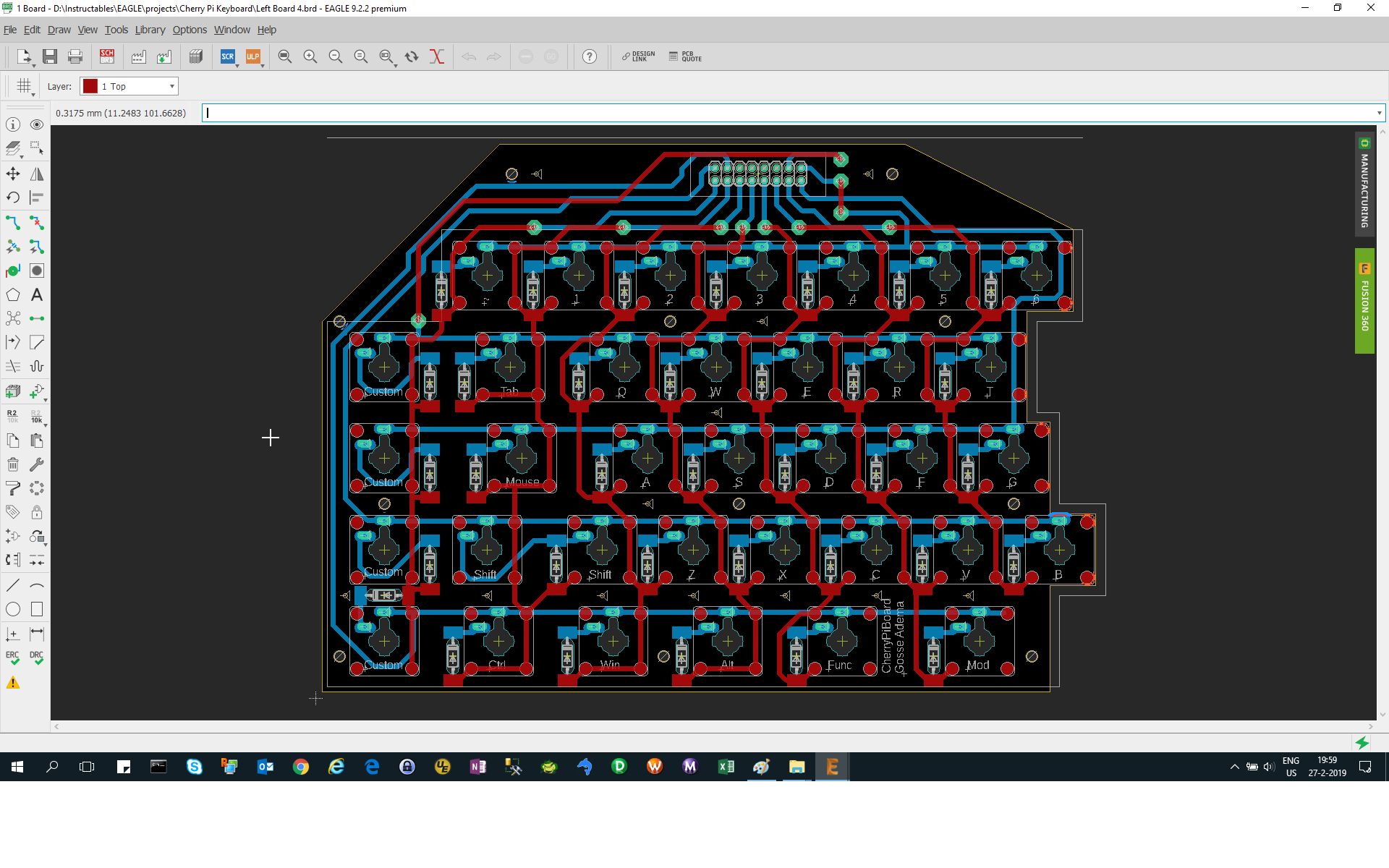1389x868 pixels.
Task: Click the red Top layer color swatch
Action: pos(90,86)
